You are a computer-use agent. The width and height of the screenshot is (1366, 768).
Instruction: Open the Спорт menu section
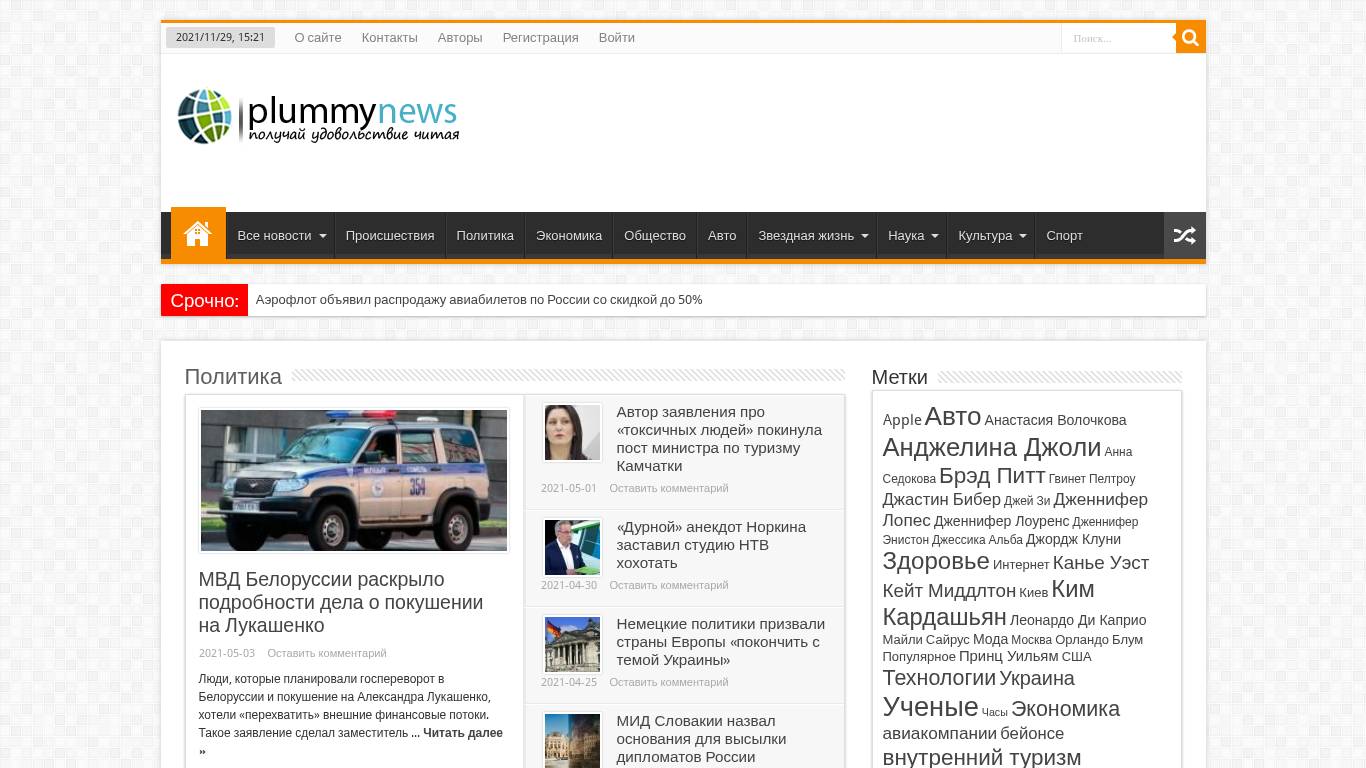pos(1064,236)
